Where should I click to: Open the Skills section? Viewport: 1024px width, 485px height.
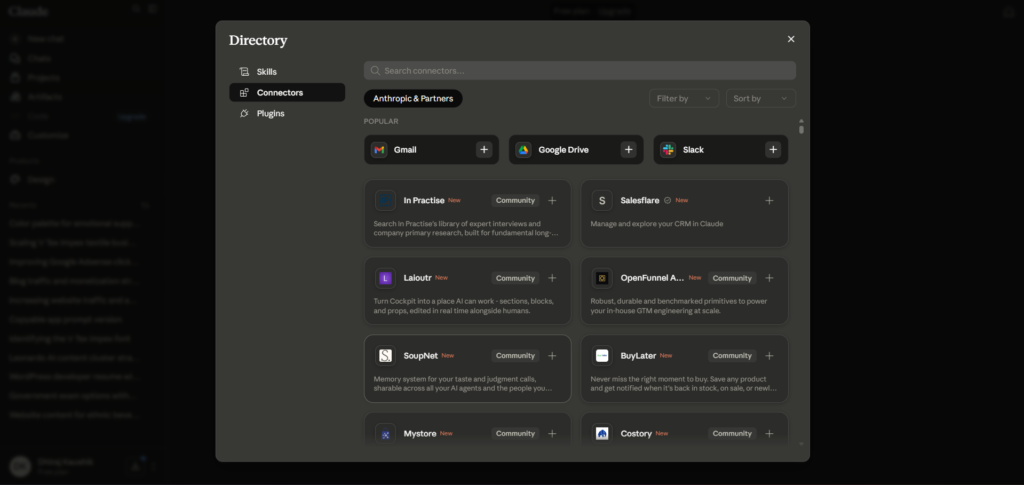(287, 72)
